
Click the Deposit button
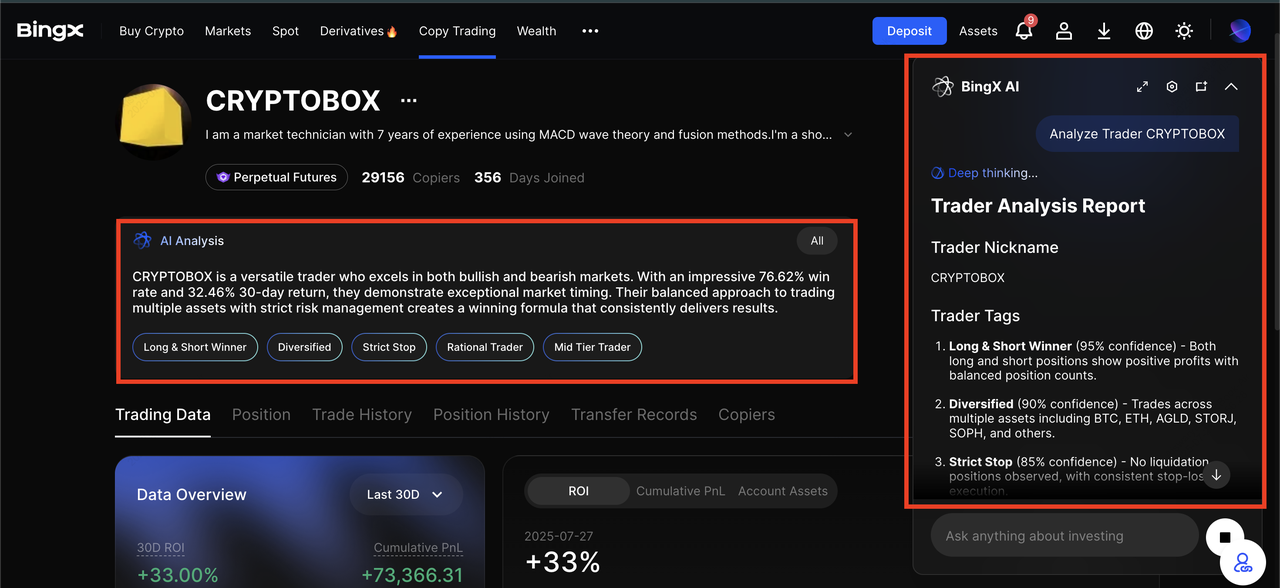pos(909,31)
